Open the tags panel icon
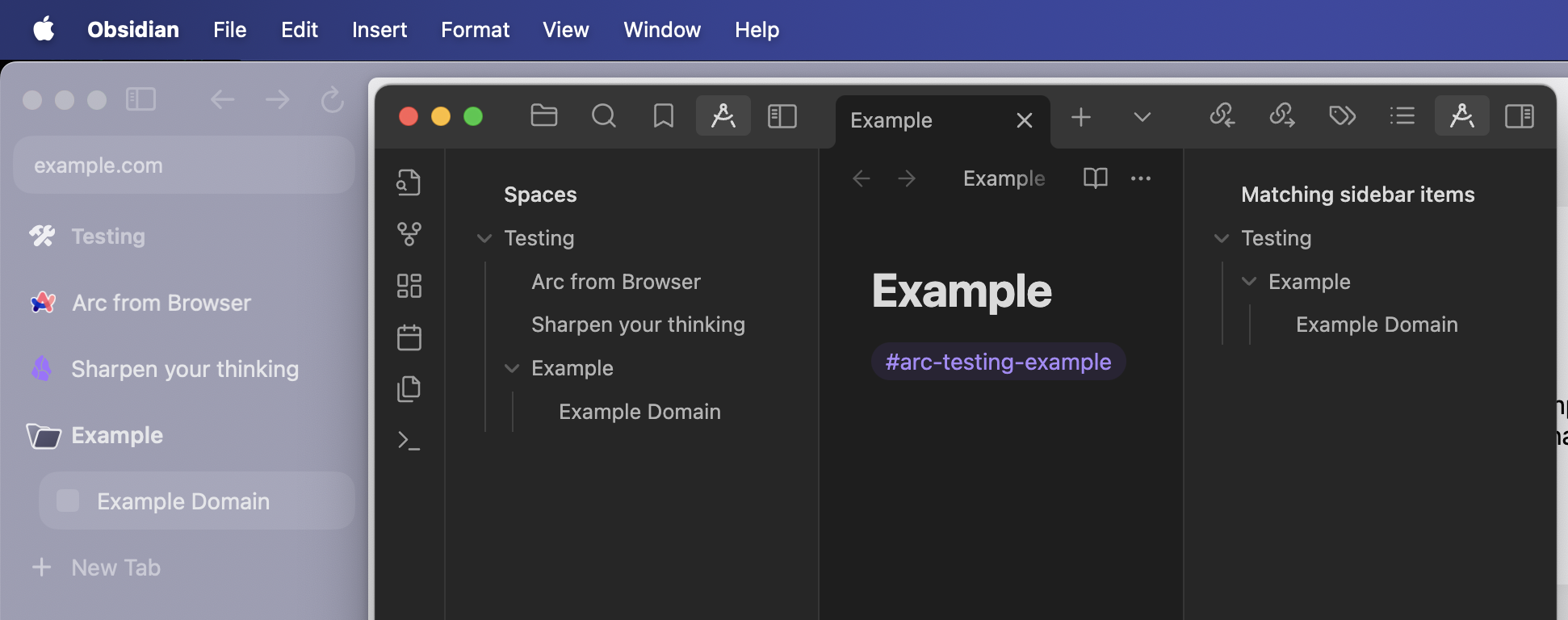Image resolution: width=1568 pixels, height=620 pixels. (x=1342, y=116)
